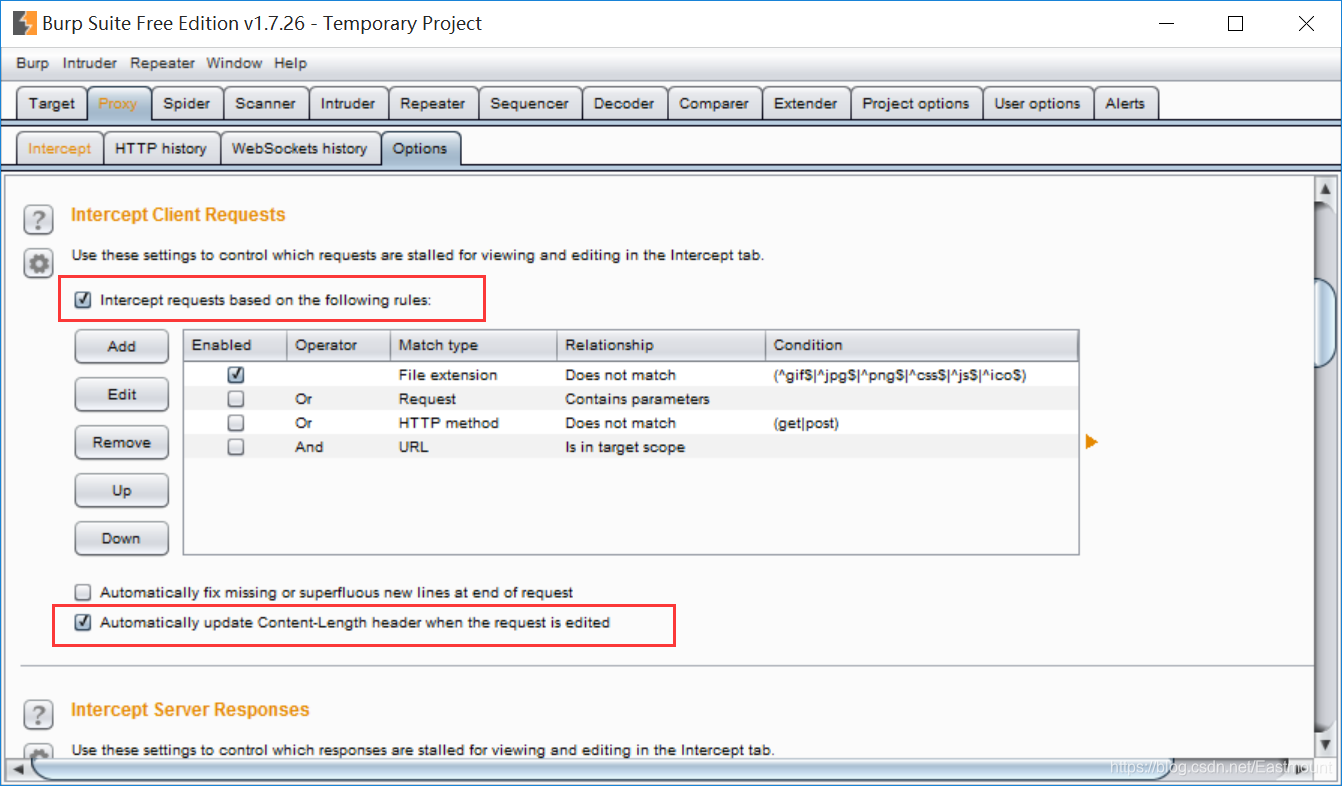Enable the URL in target scope rule

[236, 447]
